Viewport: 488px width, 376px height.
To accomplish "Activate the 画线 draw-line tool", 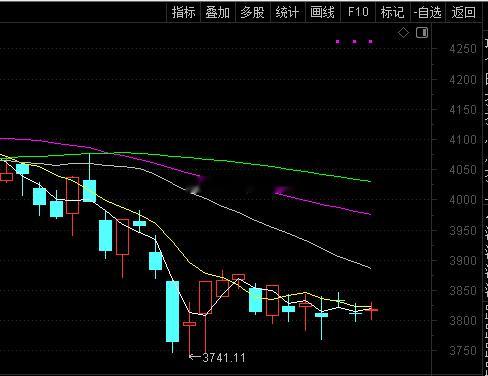I will click(x=322, y=13).
